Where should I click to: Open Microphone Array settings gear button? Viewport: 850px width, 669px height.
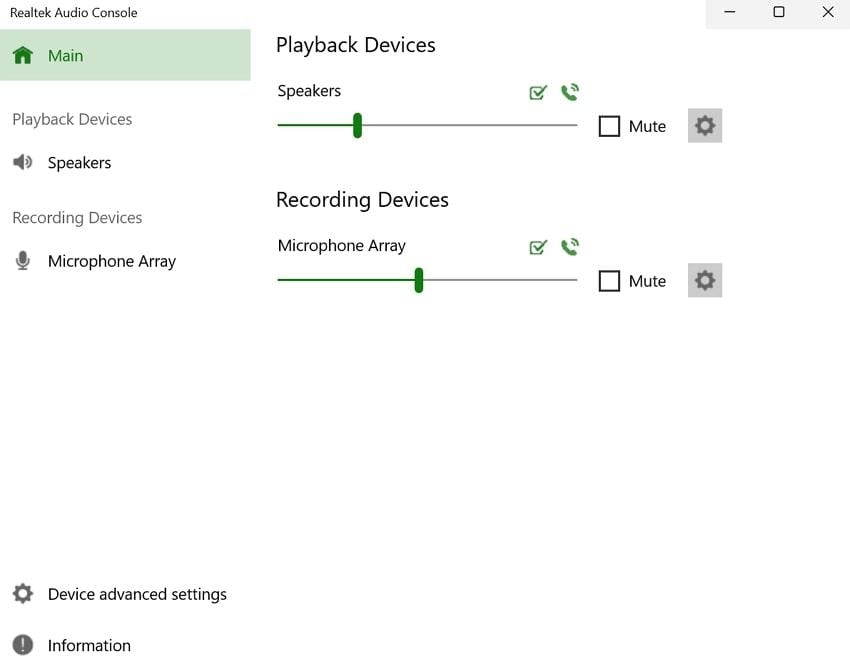coord(705,280)
